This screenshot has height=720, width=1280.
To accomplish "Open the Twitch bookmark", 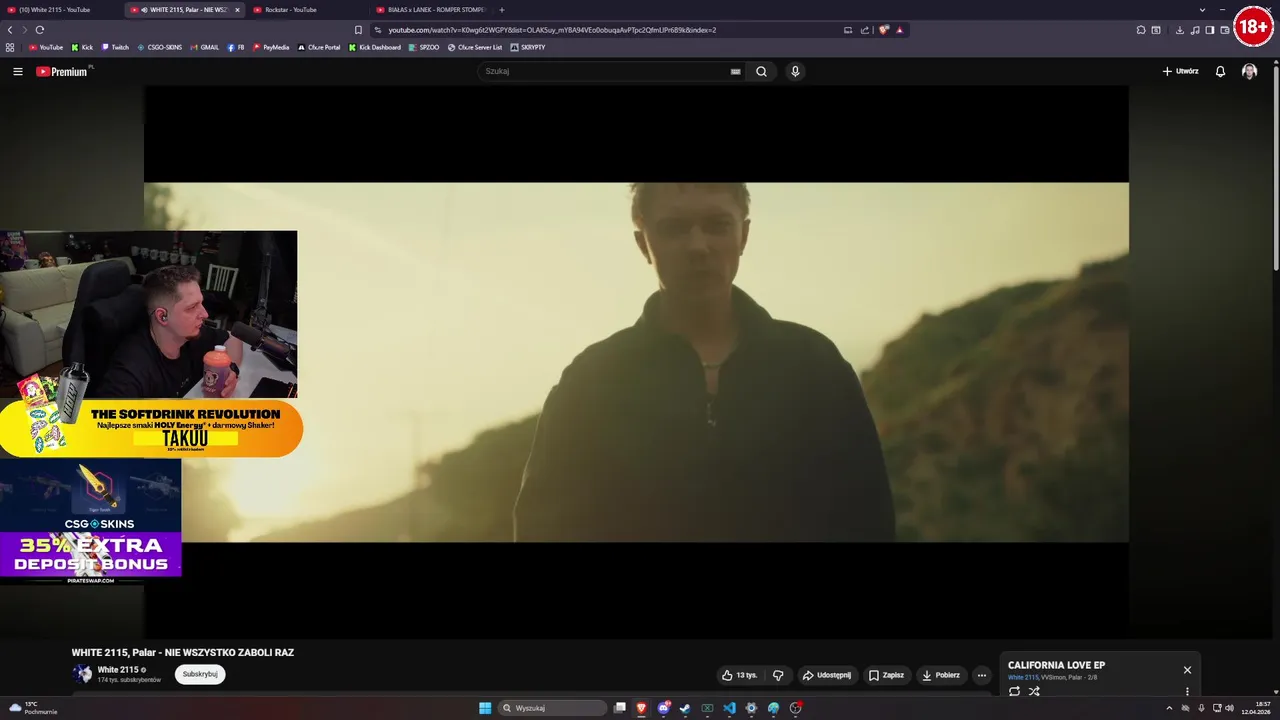I will 115,47.
